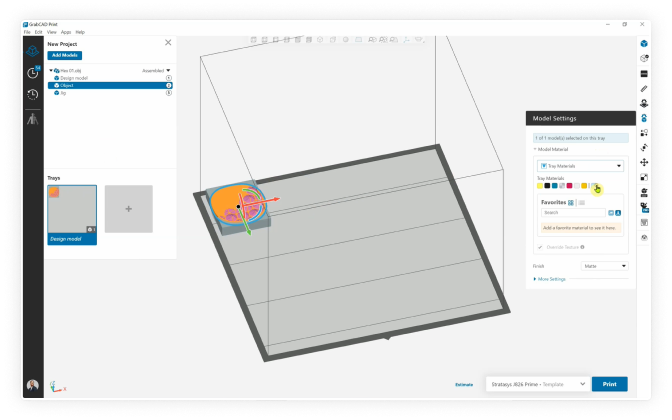Open the Tray Materials dropdown
This screenshot has width=672, height=420.
(581, 166)
